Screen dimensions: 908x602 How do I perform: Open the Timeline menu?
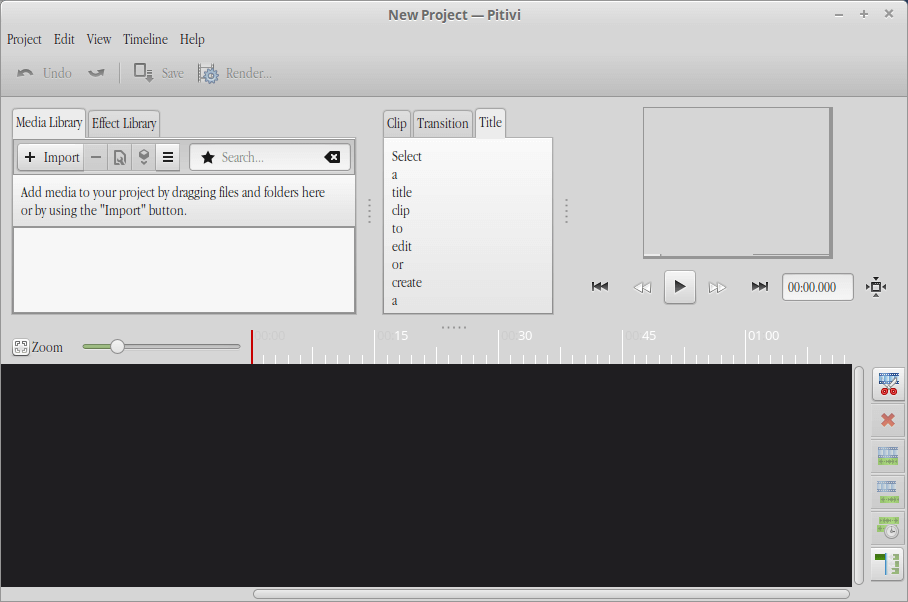click(x=145, y=39)
